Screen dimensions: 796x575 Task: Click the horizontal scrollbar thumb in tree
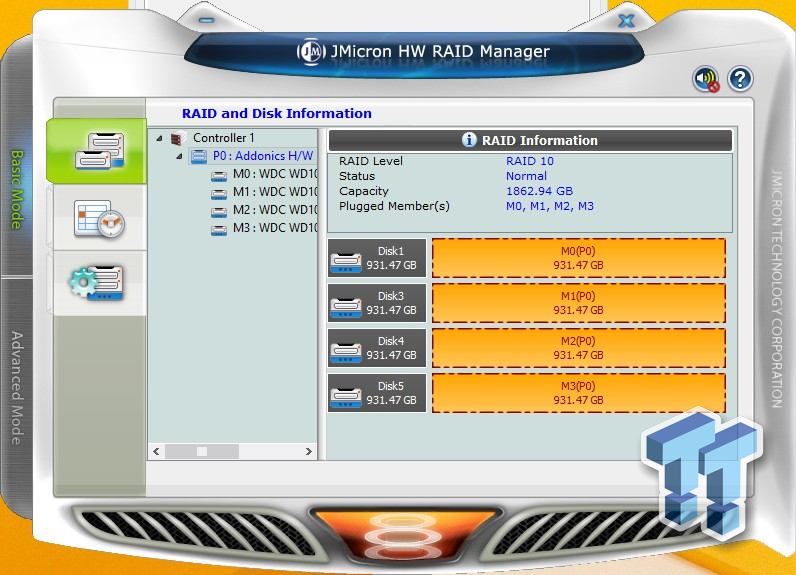point(201,452)
